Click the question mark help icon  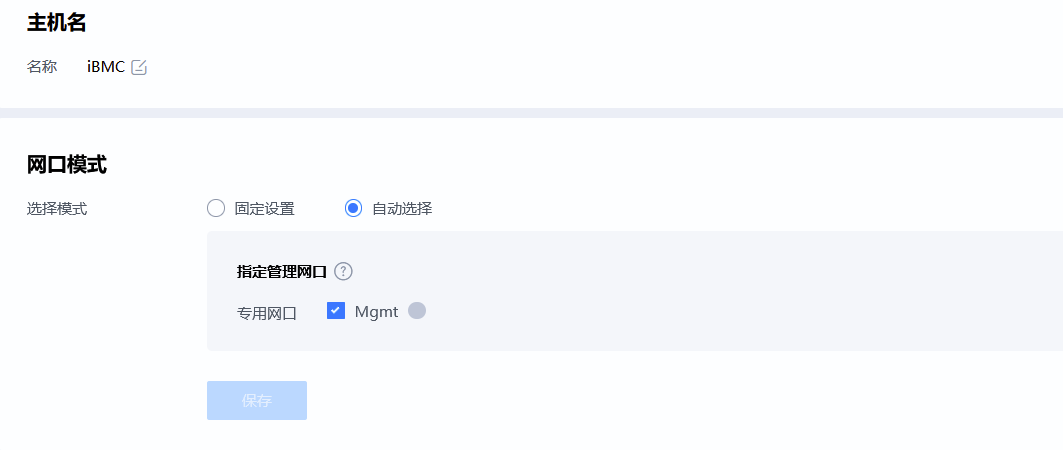click(343, 271)
